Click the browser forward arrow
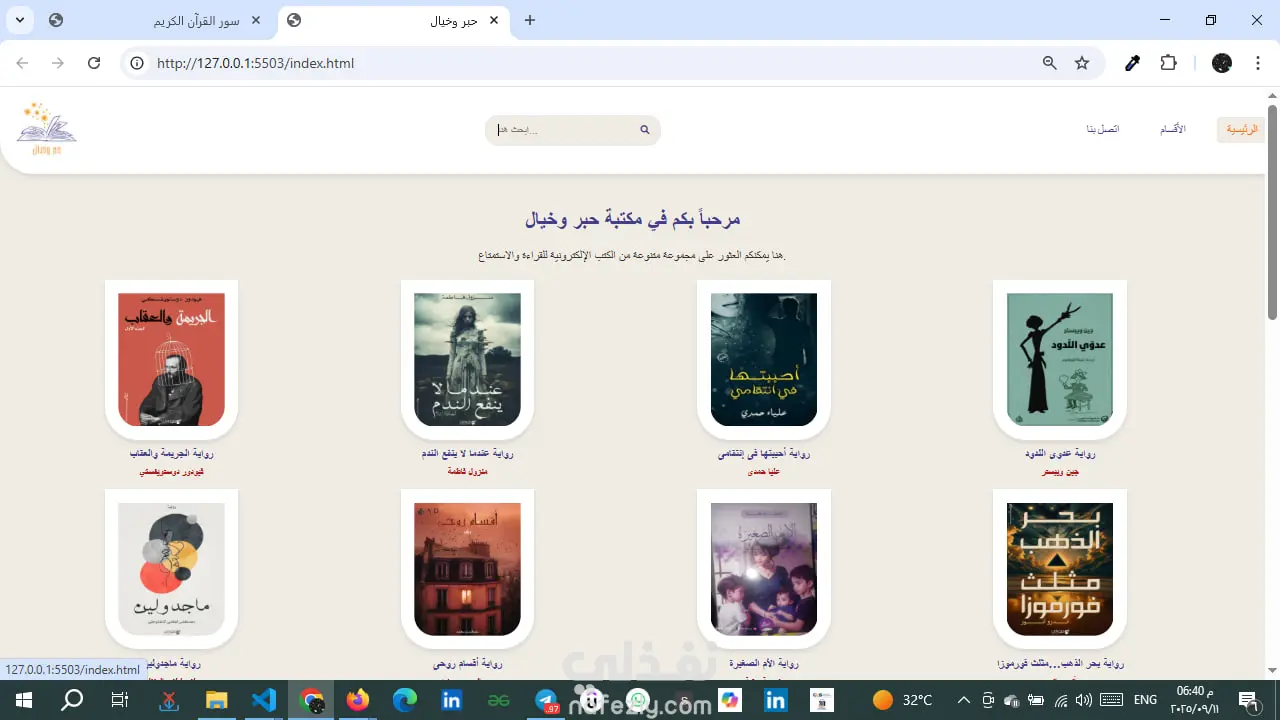The width and height of the screenshot is (1280, 720). click(58, 63)
